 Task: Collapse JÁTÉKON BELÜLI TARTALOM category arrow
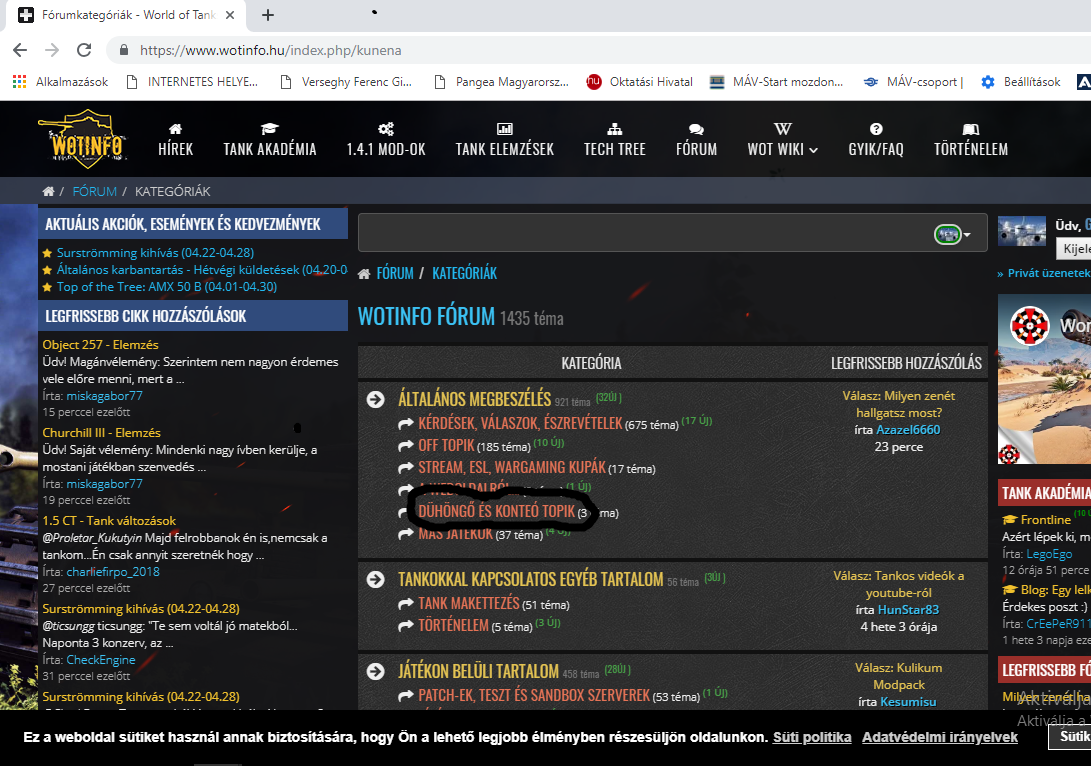pos(376,671)
